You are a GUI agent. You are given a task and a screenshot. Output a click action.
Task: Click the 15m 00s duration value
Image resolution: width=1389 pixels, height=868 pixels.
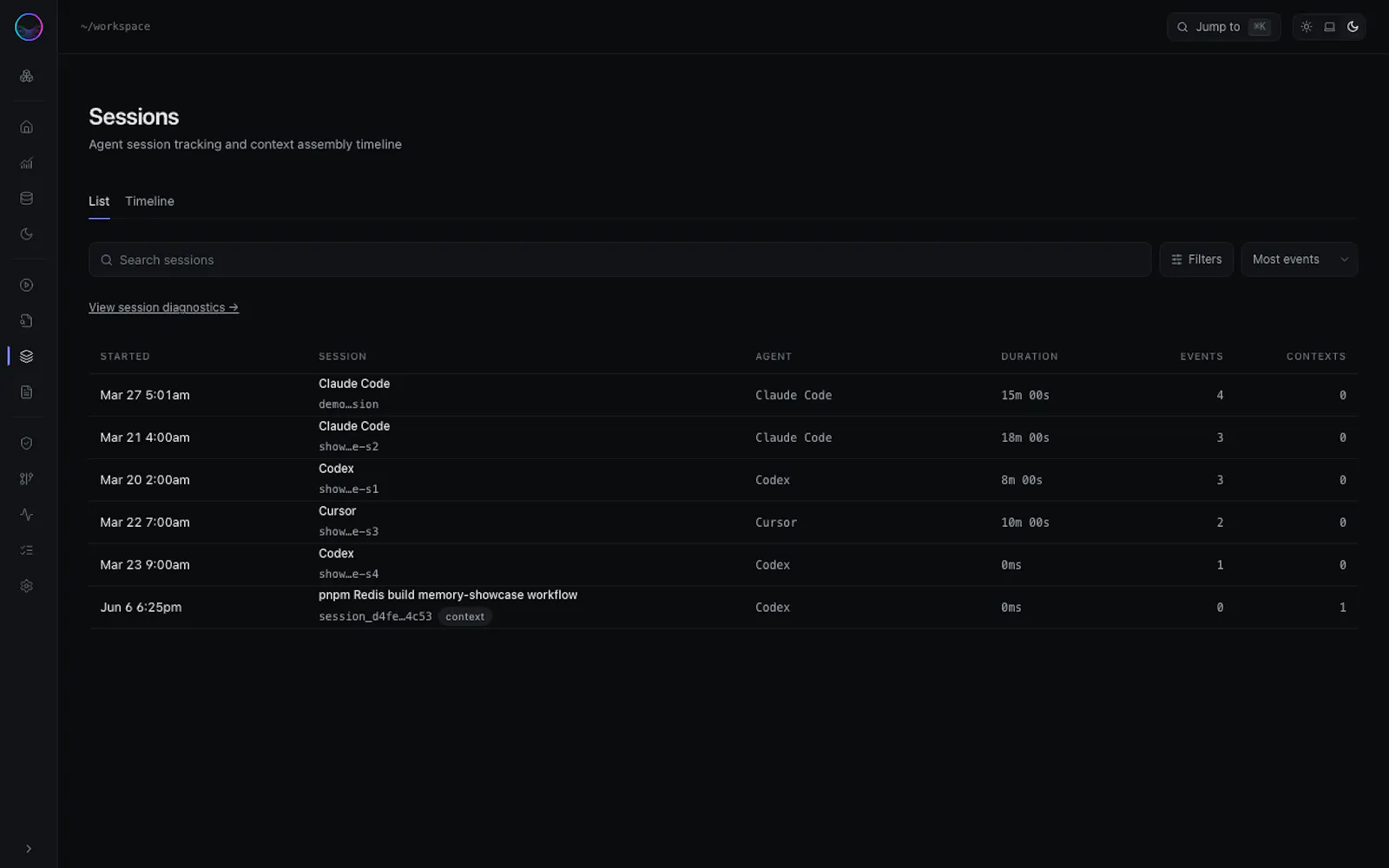[x=1025, y=395]
